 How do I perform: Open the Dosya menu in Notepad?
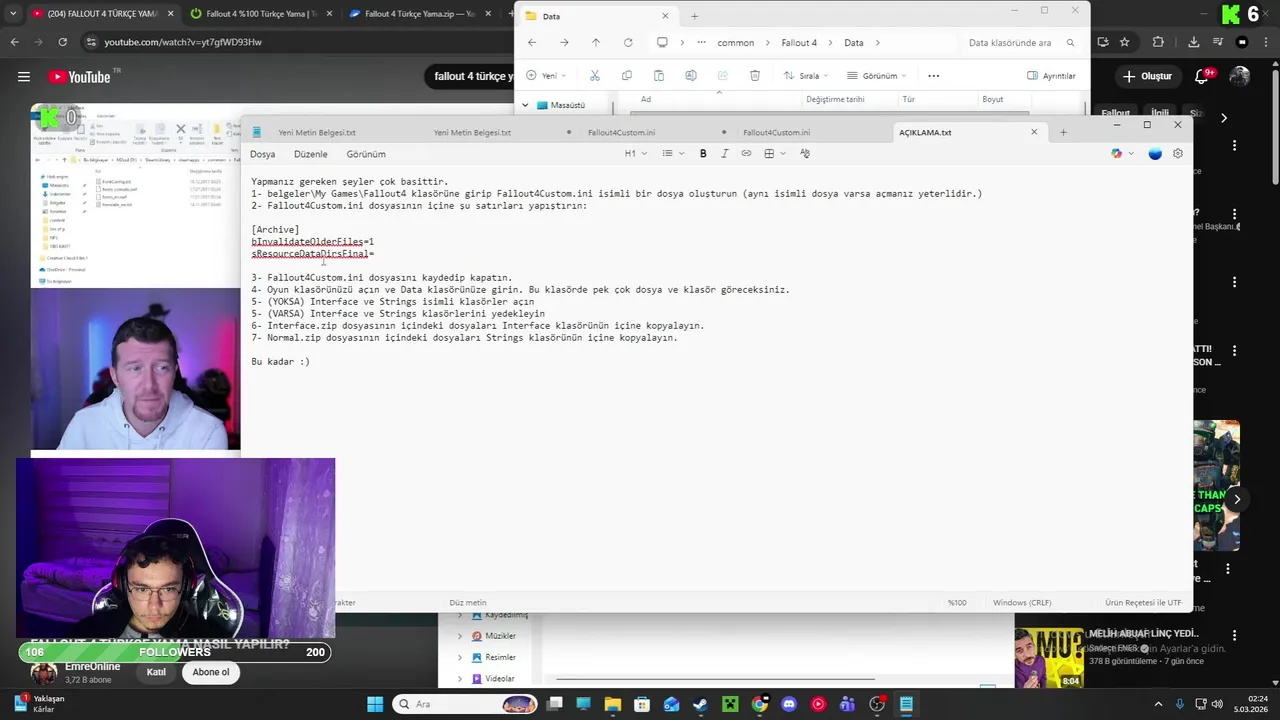pos(262,154)
